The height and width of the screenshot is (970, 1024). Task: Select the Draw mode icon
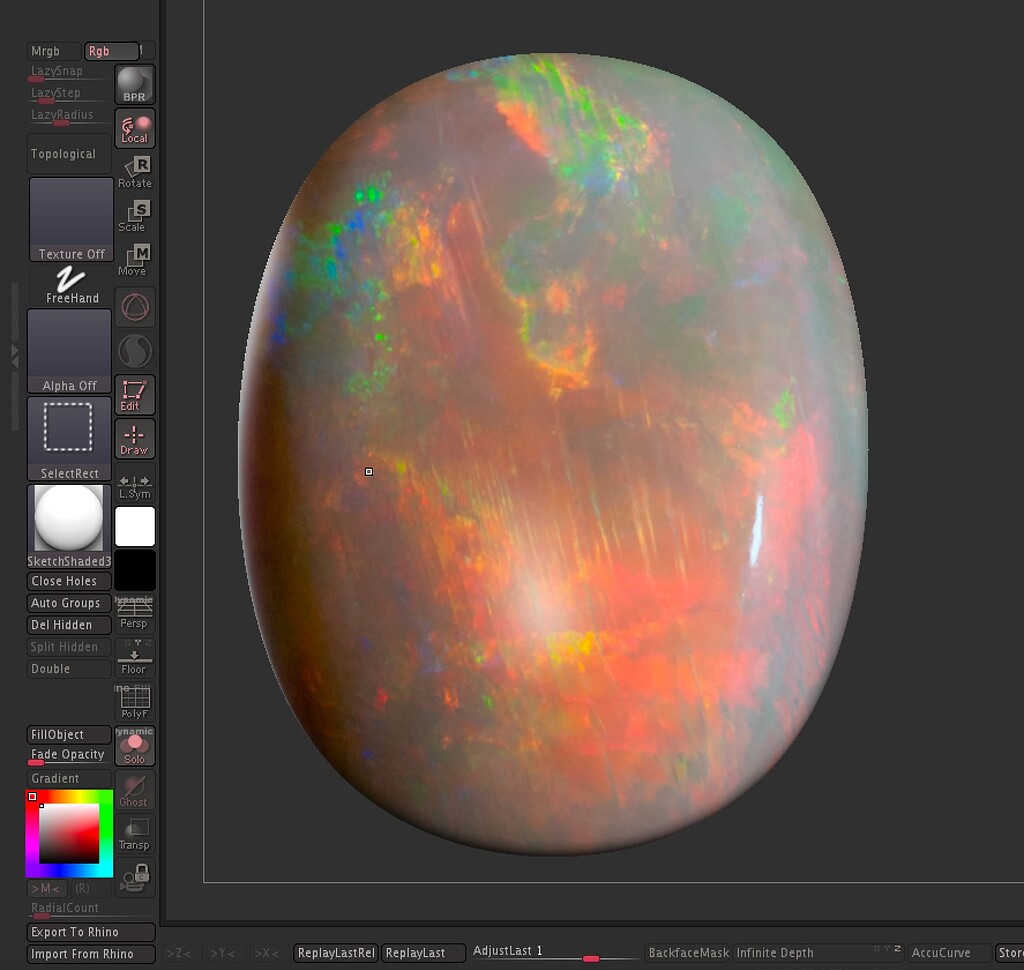135,437
